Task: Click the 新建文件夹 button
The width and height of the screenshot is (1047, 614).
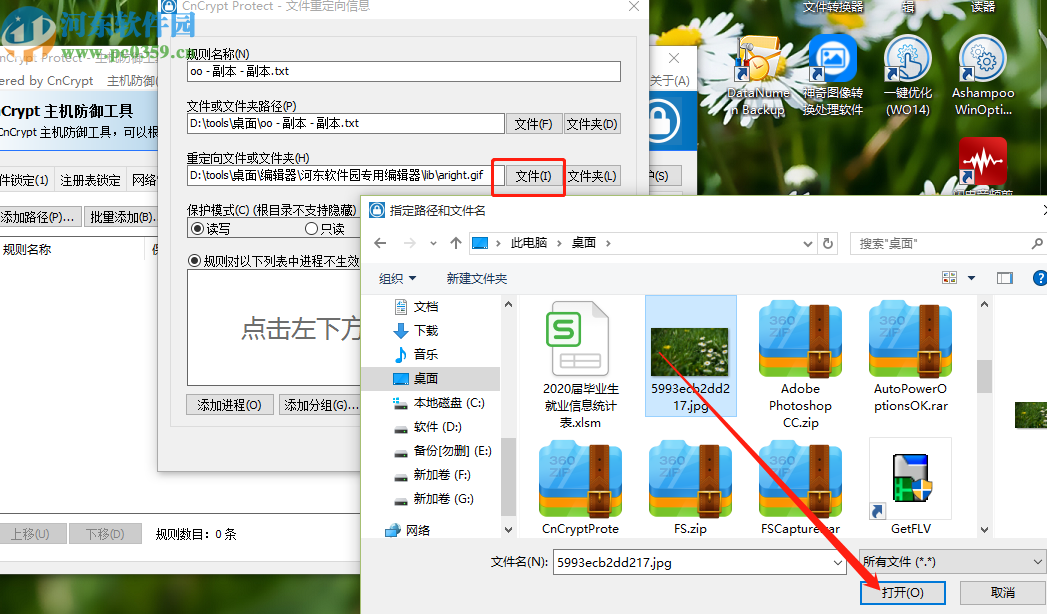Action: click(477, 278)
